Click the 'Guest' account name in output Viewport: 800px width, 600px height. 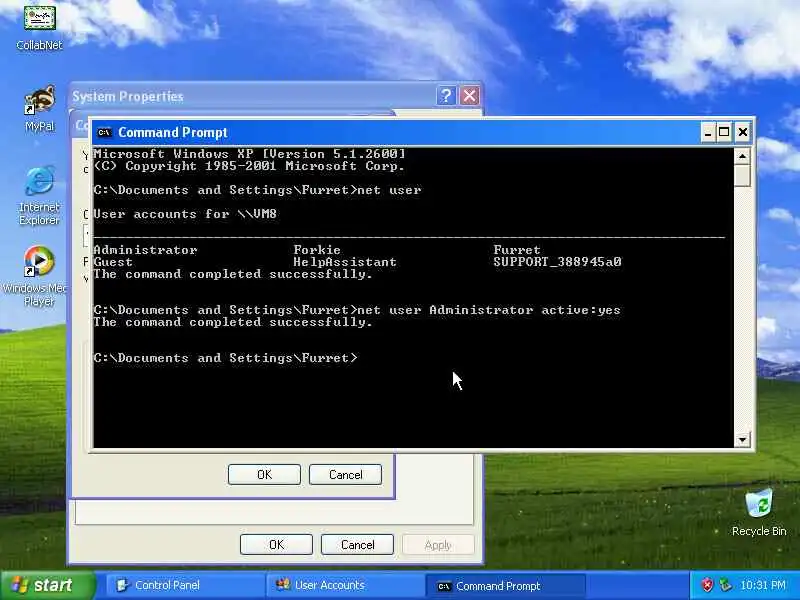(113, 262)
